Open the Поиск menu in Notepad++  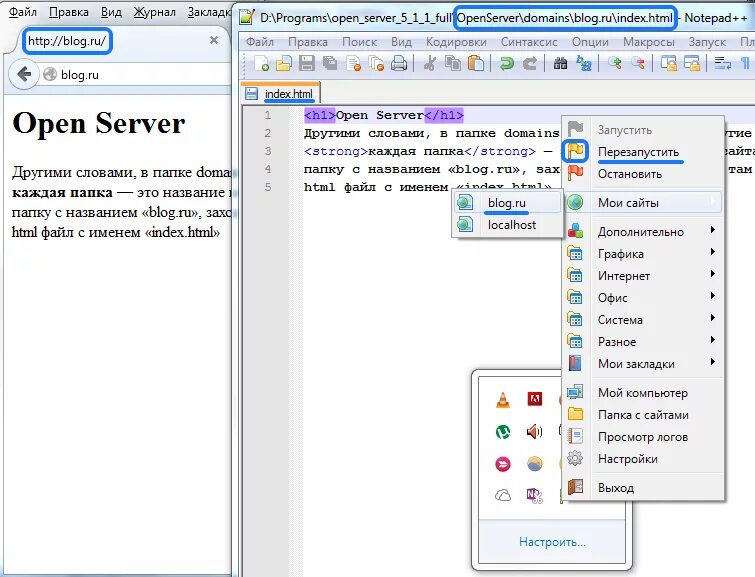pos(359,42)
